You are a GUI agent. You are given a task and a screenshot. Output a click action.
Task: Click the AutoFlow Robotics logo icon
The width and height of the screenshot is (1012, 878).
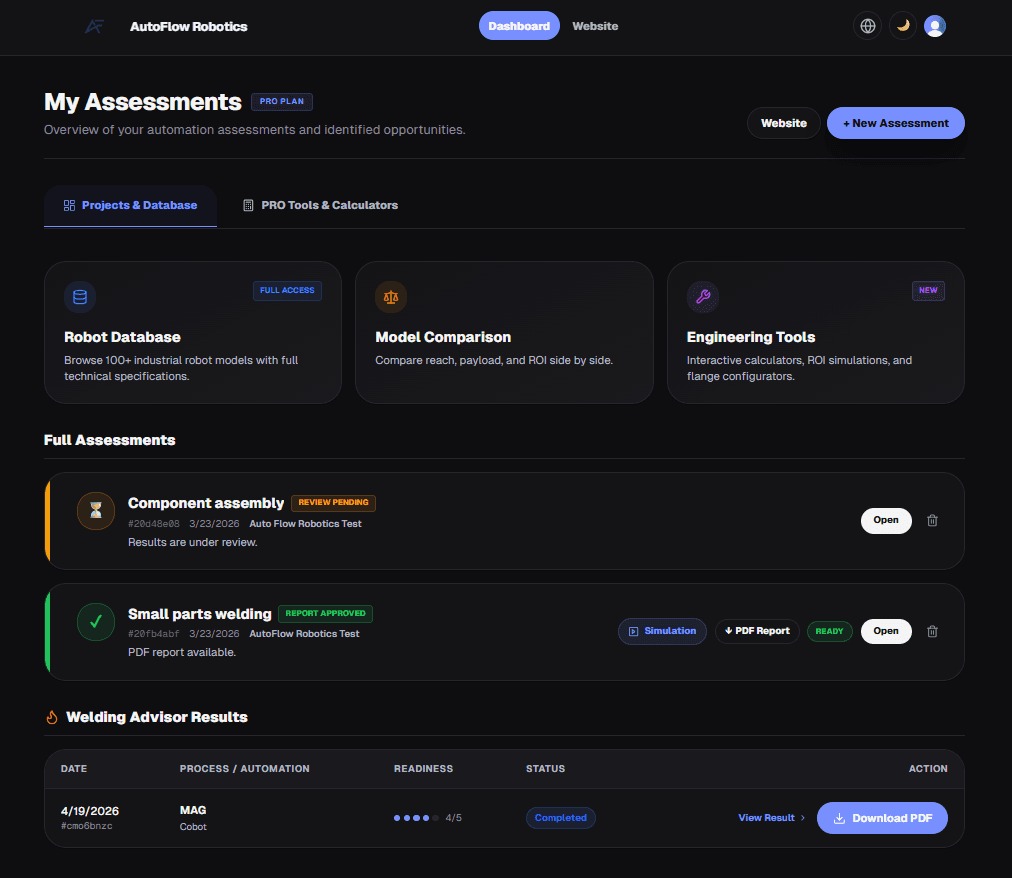tap(93, 26)
